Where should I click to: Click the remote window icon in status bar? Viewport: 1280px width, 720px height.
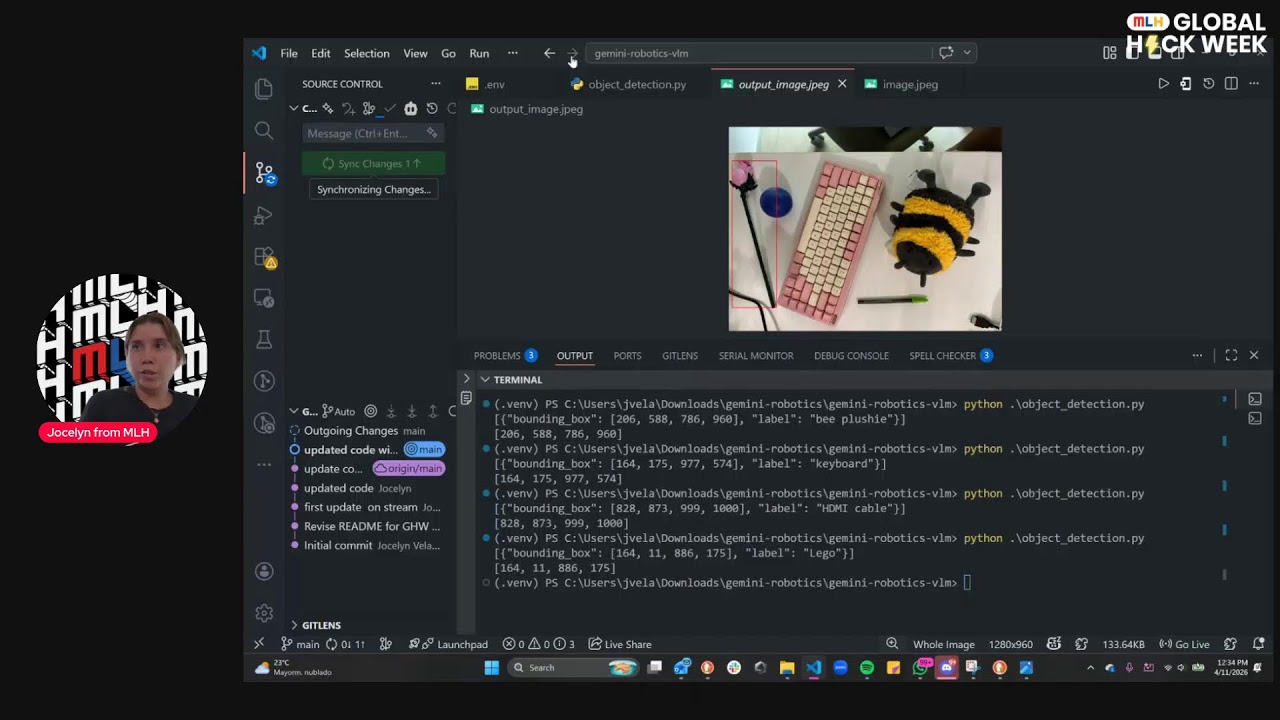tap(259, 644)
